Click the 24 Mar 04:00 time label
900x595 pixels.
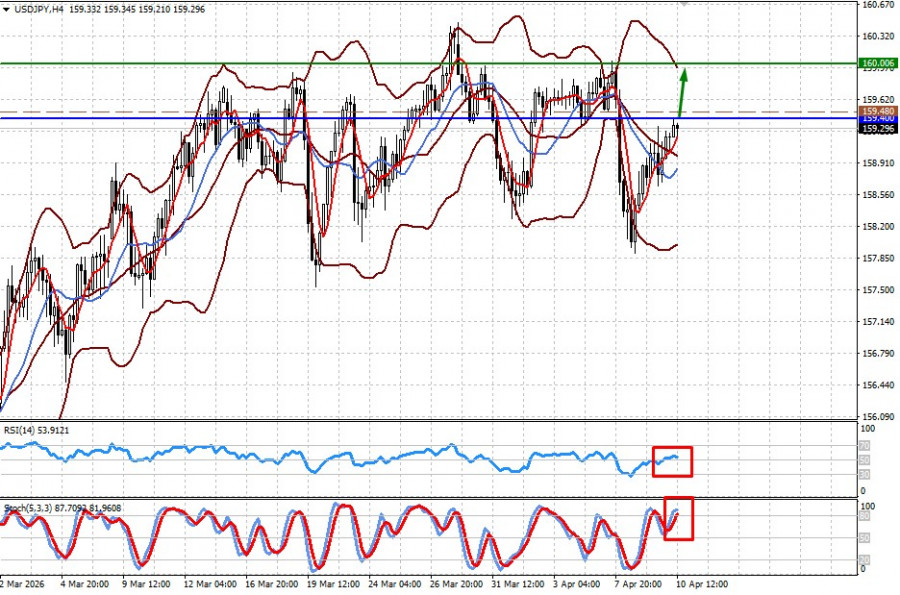pyautogui.click(x=395, y=584)
